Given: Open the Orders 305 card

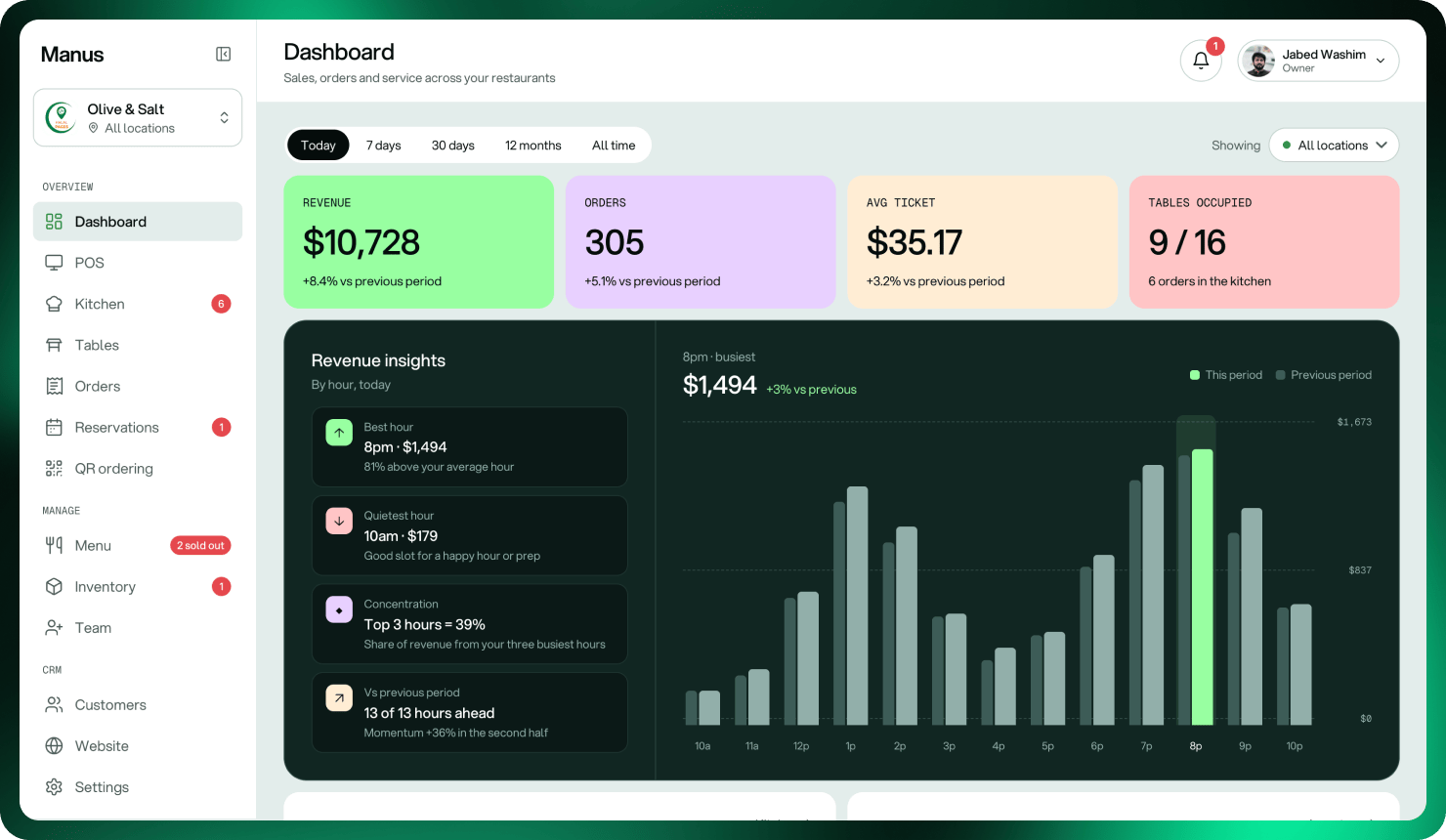Looking at the screenshot, I should click(x=701, y=242).
